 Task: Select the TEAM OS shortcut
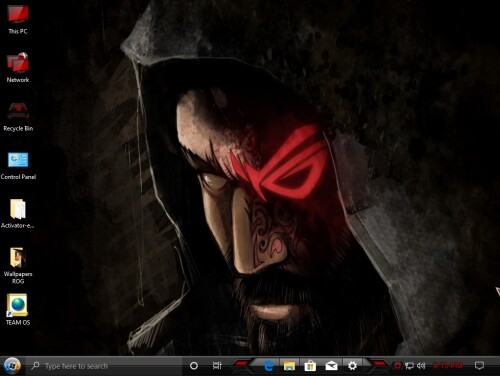coord(18,309)
